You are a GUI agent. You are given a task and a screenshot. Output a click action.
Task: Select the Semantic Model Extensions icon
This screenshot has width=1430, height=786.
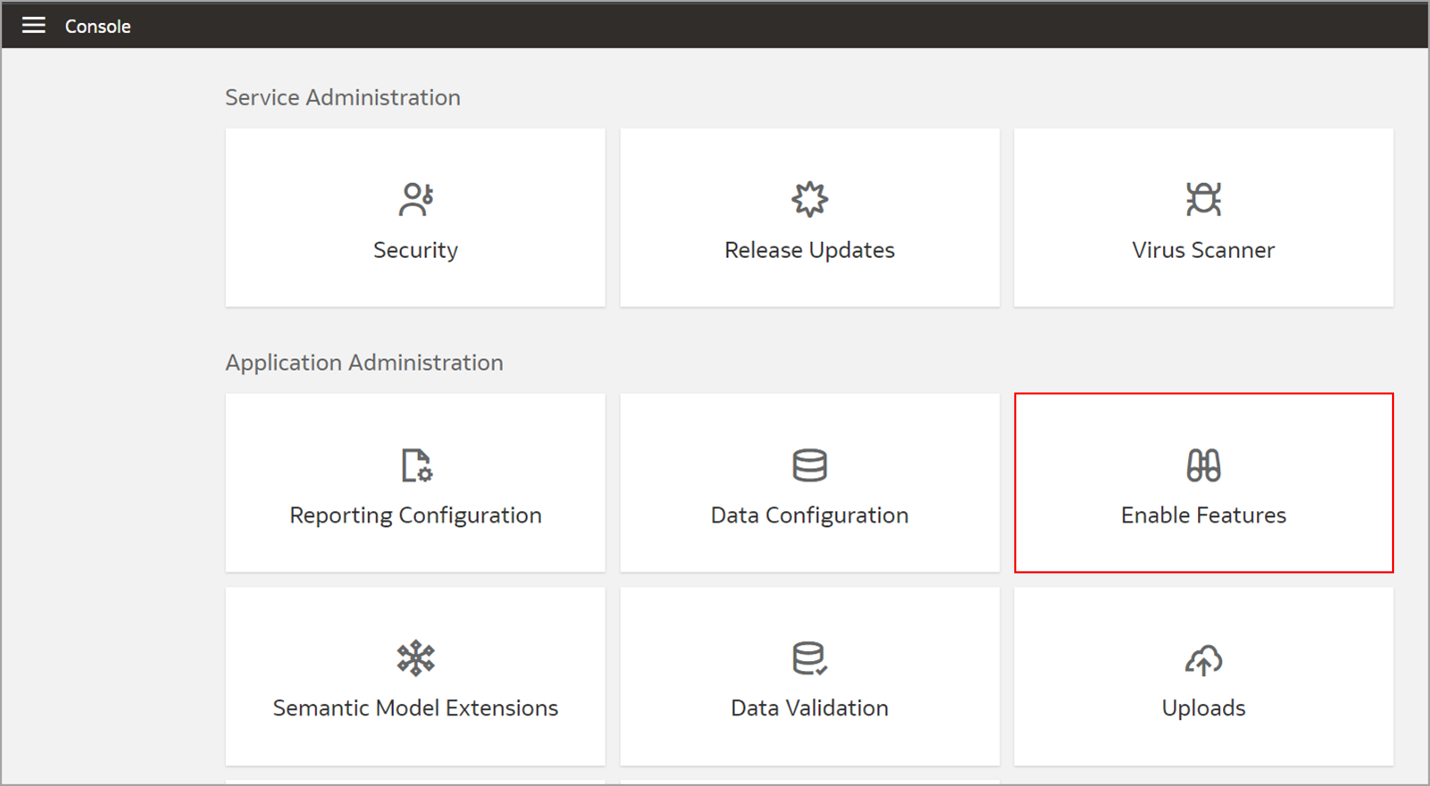[415, 658]
